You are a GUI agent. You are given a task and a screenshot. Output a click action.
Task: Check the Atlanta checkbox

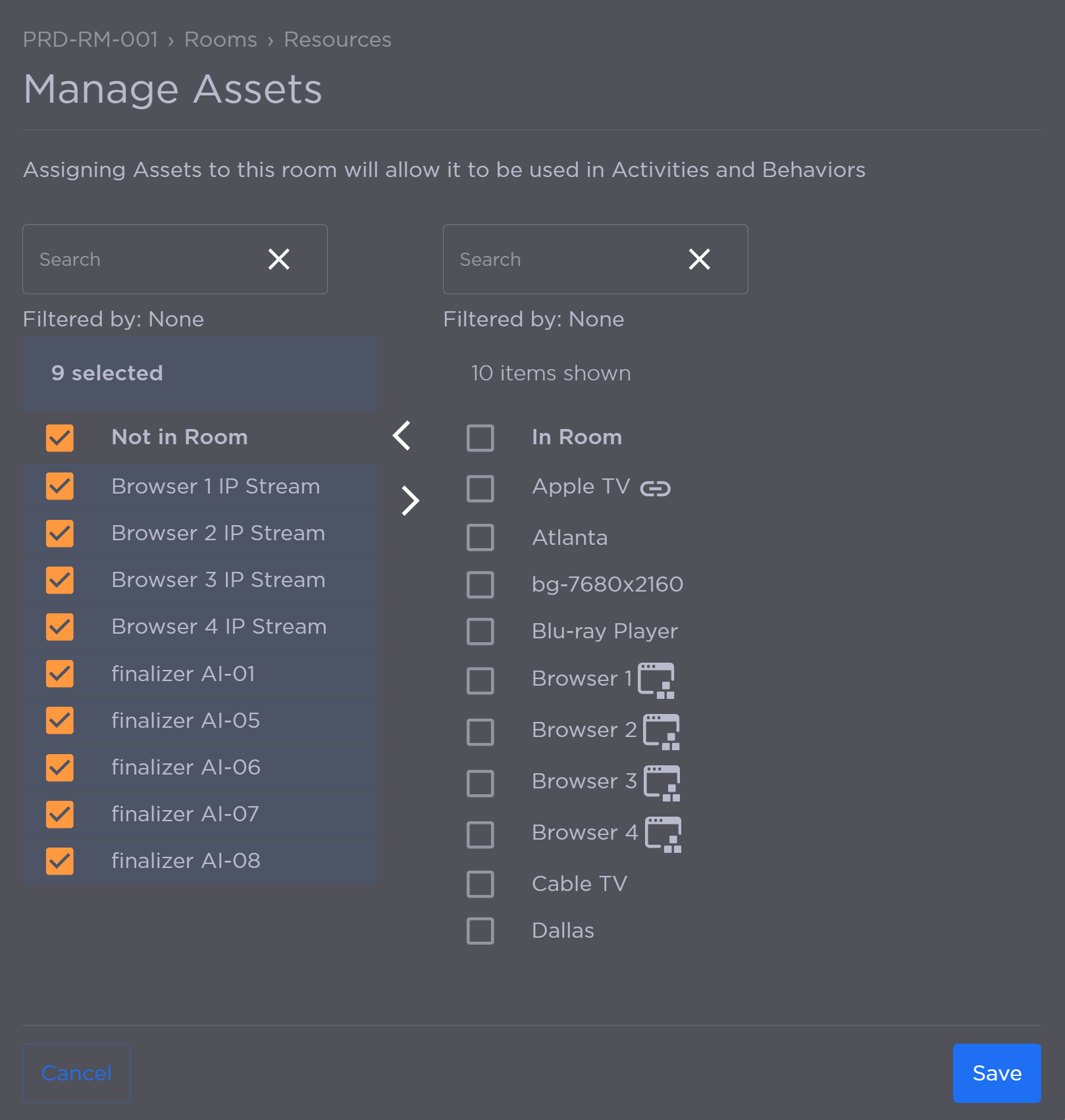[x=480, y=538]
